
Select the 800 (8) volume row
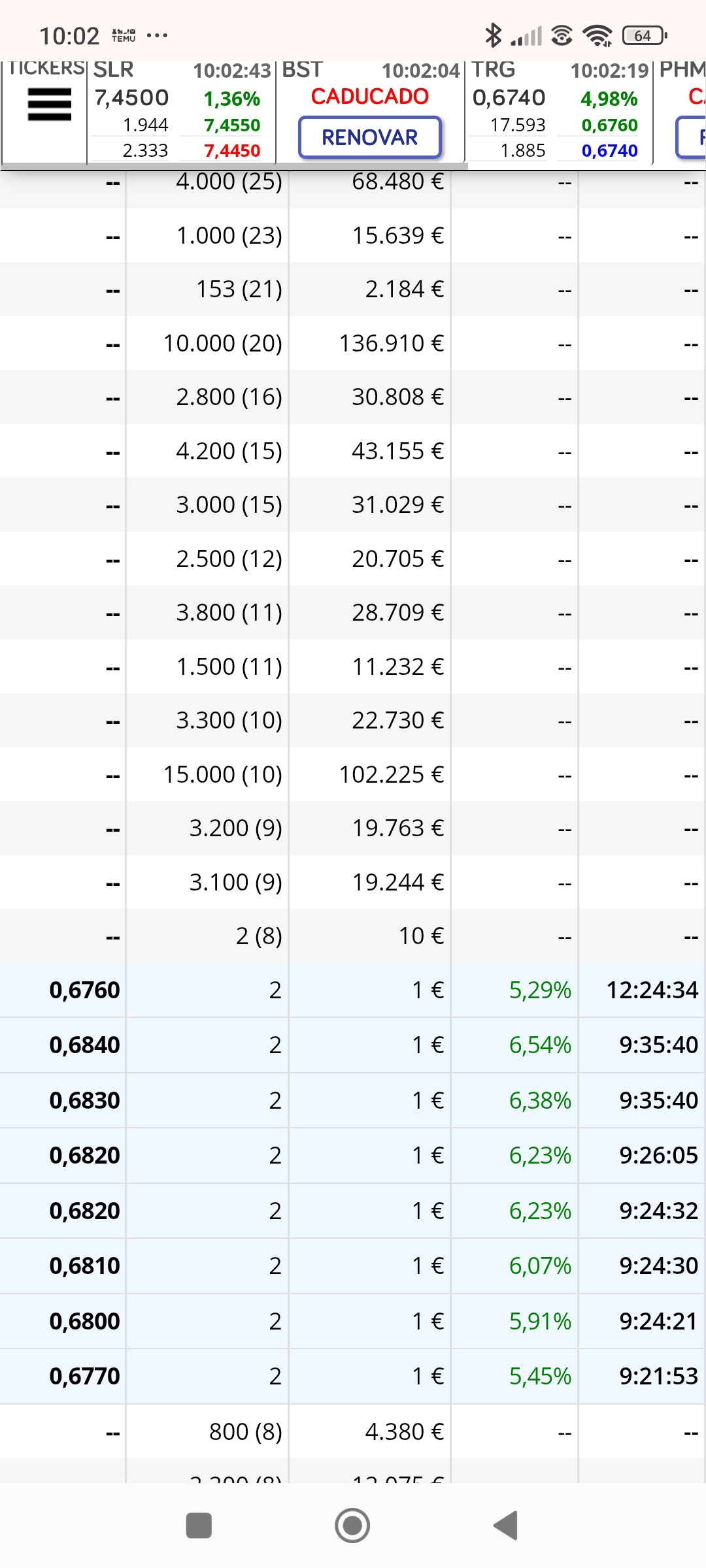(353, 1431)
